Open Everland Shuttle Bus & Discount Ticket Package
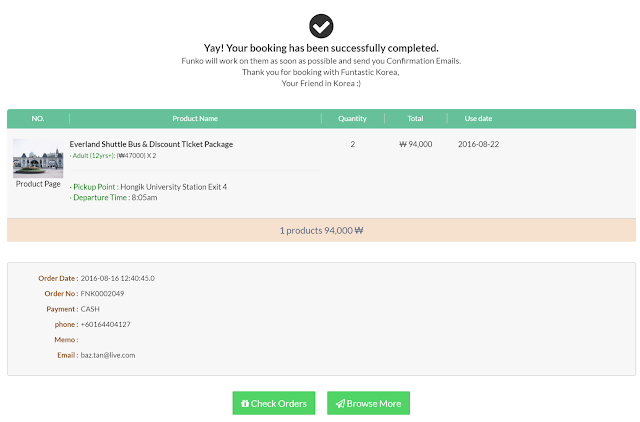The height and width of the screenshot is (422, 640). coord(151,144)
